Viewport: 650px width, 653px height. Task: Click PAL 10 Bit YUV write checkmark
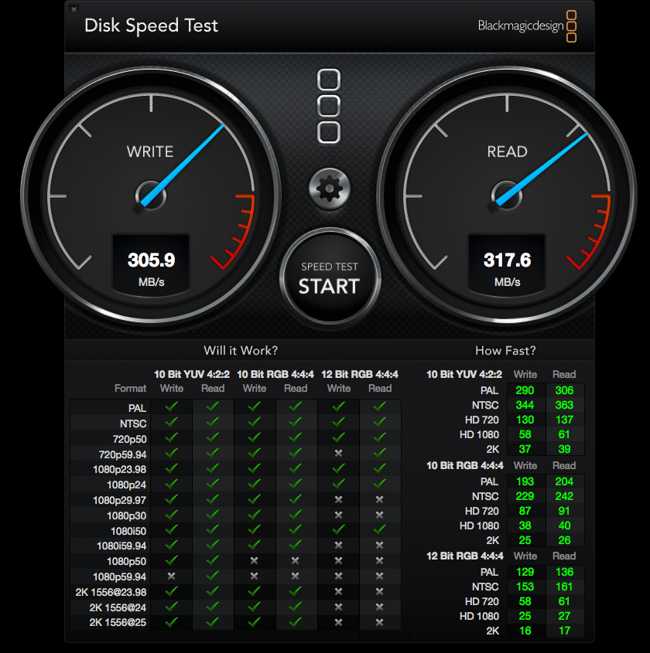click(x=172, y=407)
